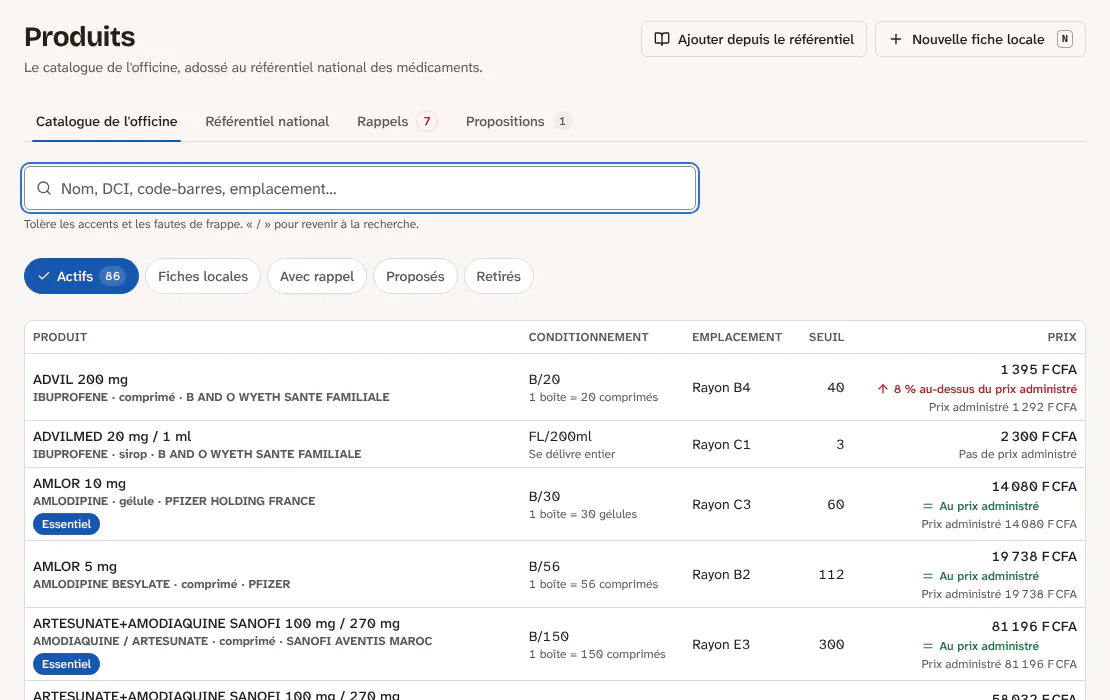Create a Nouvelle fiche locale
The image size is (1110, 700).
point(980,39)
